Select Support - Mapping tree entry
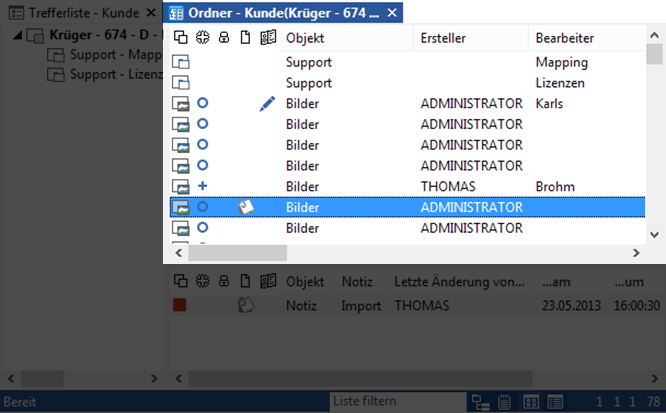666x413 pixels. [x=107, y=55]
